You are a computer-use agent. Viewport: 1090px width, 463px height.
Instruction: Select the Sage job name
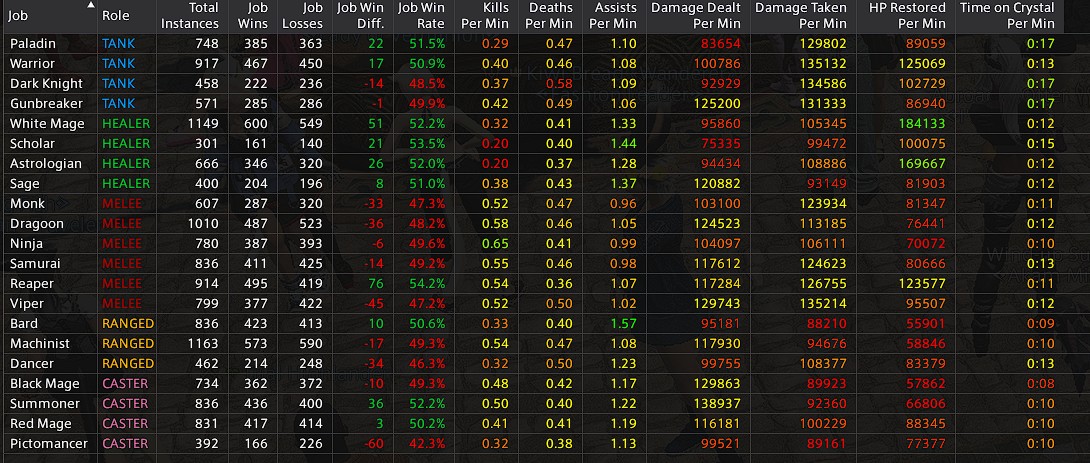coord(24,184)
